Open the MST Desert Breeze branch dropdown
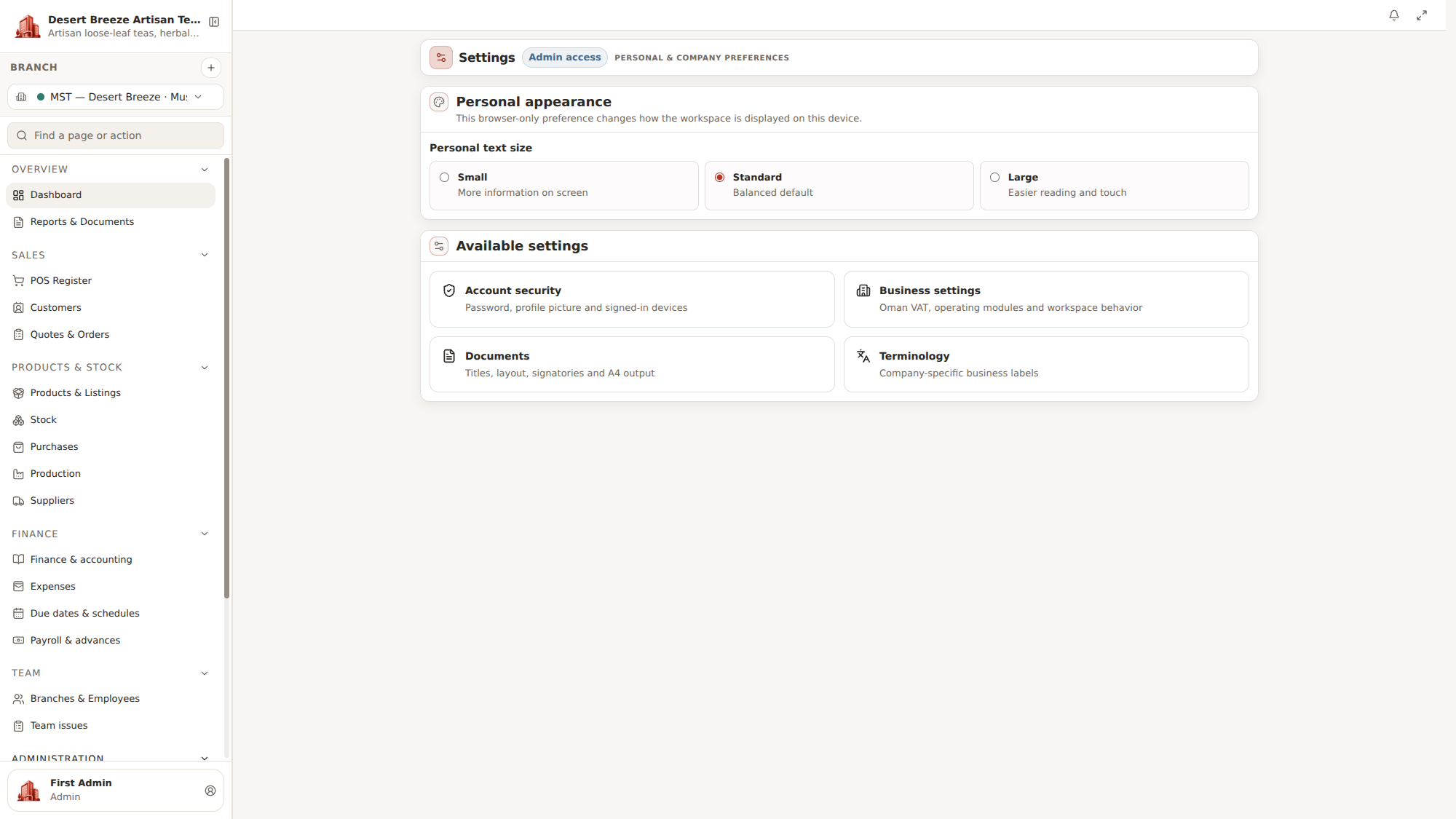1456x819 pixels. [x=116, y=97]
